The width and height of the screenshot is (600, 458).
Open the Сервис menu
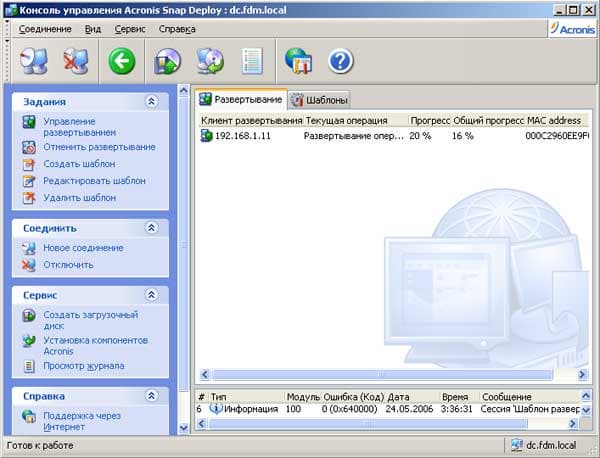(x=130, y=29)
